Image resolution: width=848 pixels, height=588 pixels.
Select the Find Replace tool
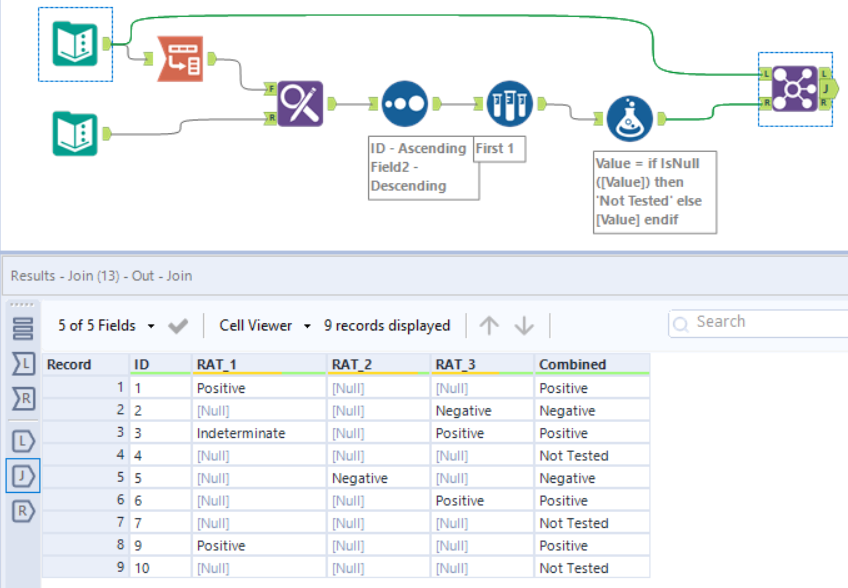(x=300, y=103)
